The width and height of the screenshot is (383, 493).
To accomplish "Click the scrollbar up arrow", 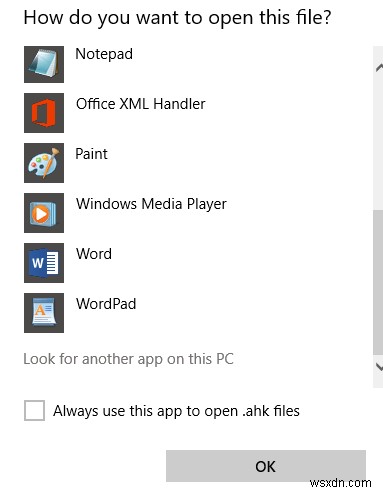I will click(379, 68).
